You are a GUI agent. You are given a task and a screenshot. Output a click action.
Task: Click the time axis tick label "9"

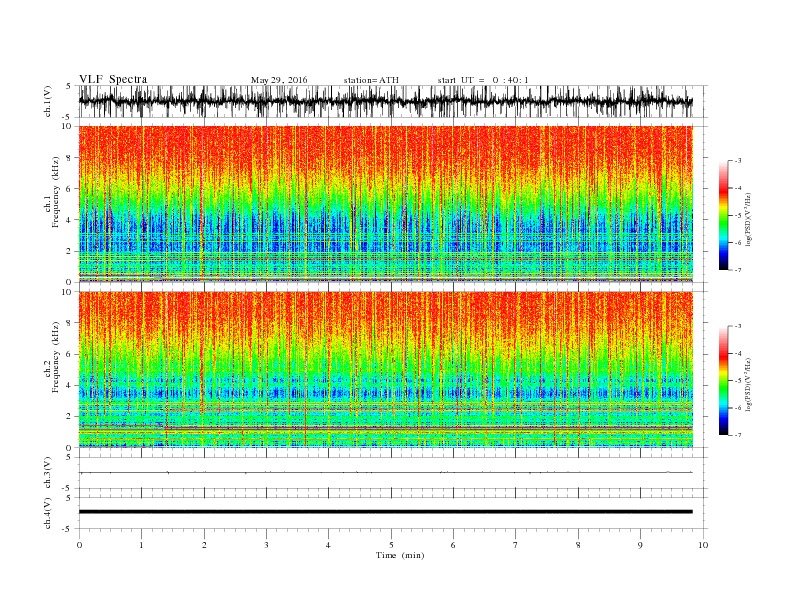[640, 545]
